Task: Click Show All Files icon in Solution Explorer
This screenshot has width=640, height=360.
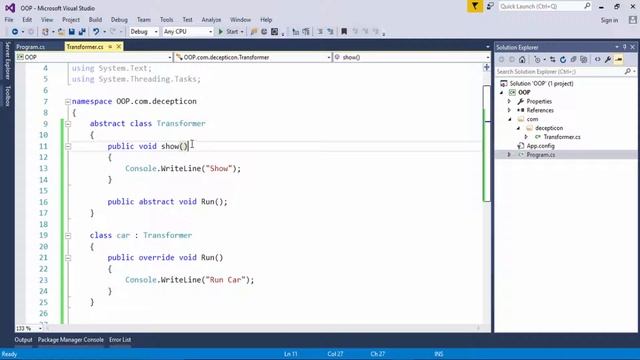Action: 584,60
